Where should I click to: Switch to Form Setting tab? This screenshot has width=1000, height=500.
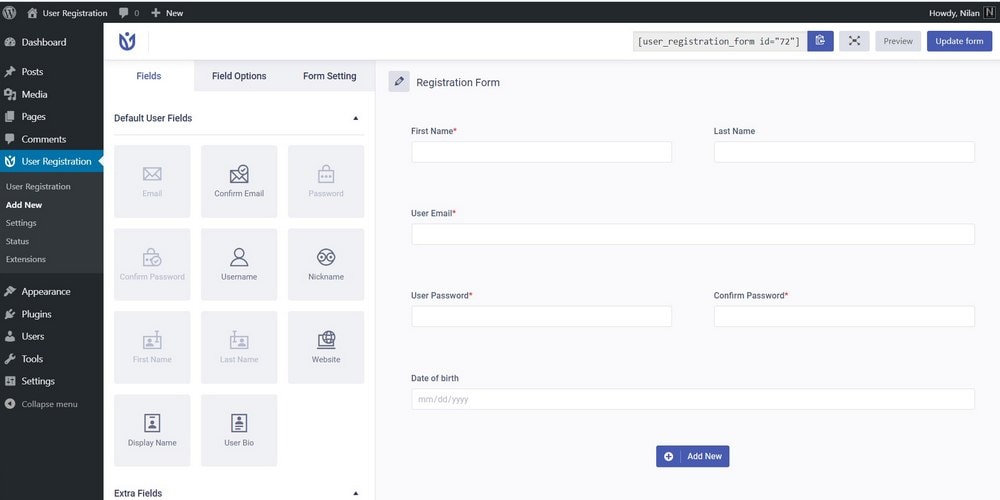[x=330, y=76]
